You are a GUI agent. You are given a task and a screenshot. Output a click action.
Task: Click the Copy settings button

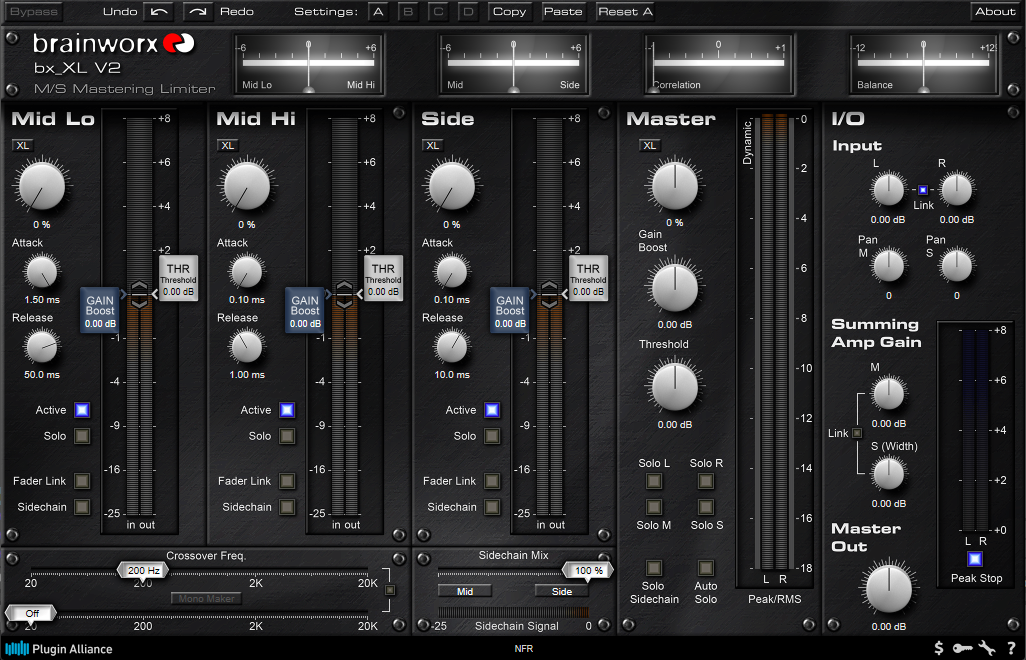[x=510, y=12]
